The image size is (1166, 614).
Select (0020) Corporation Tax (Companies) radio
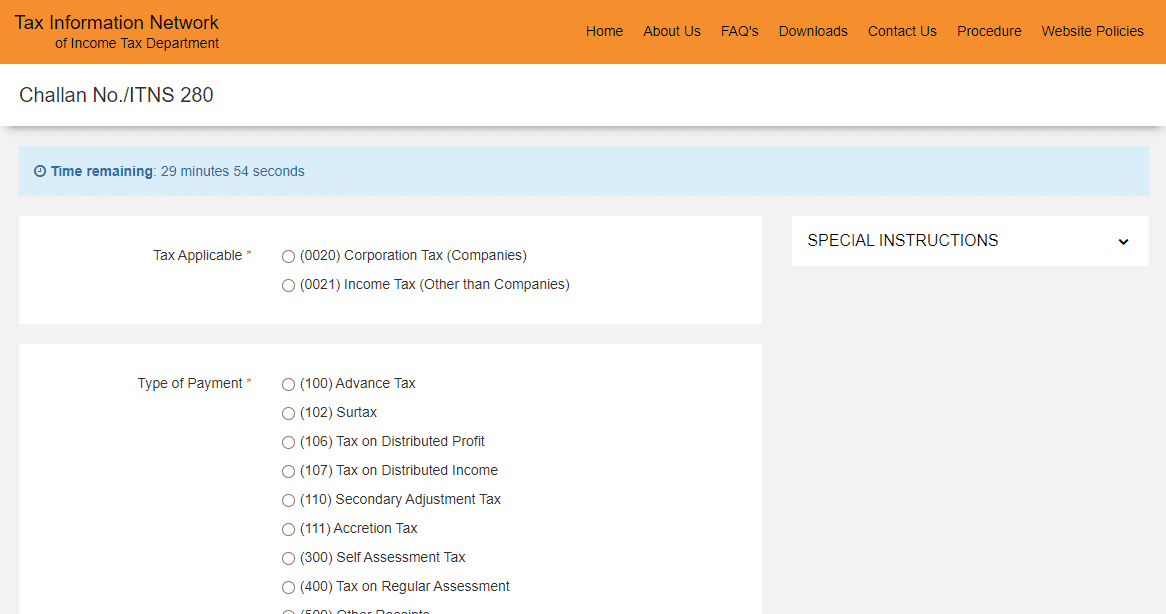289,256
